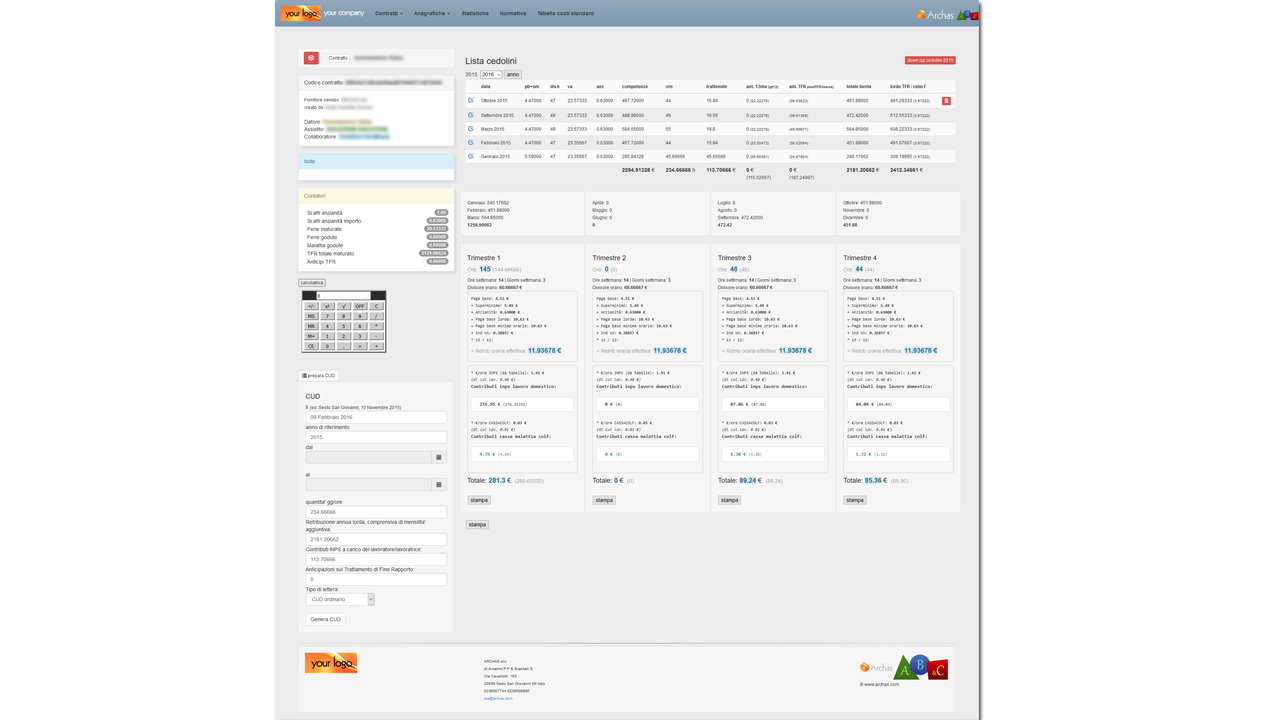Image resolution: width=1280 pixels, height=720 pixels.
Task: Click the edit icon for Ottobre 2015
Action: click(x=471, y=100)
